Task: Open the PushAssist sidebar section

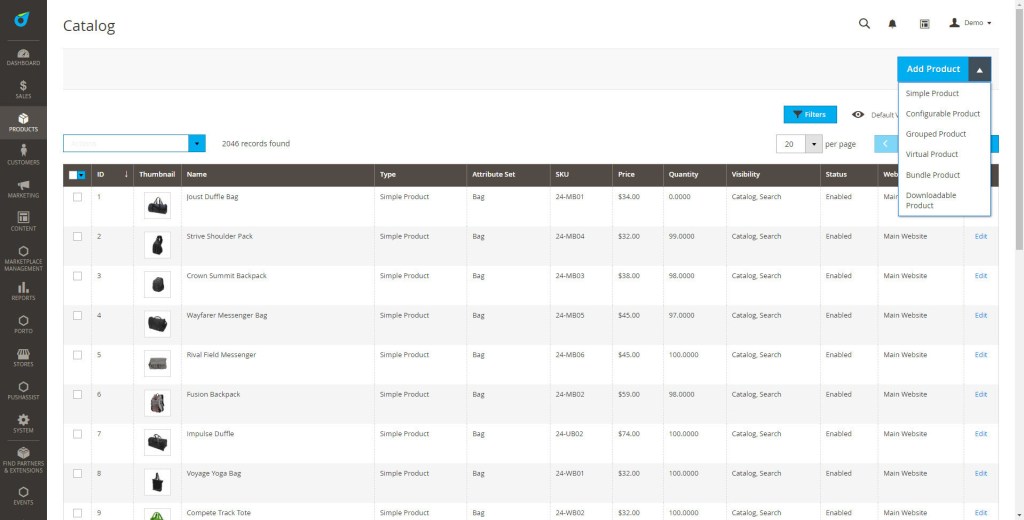Action: pos(23,391)
